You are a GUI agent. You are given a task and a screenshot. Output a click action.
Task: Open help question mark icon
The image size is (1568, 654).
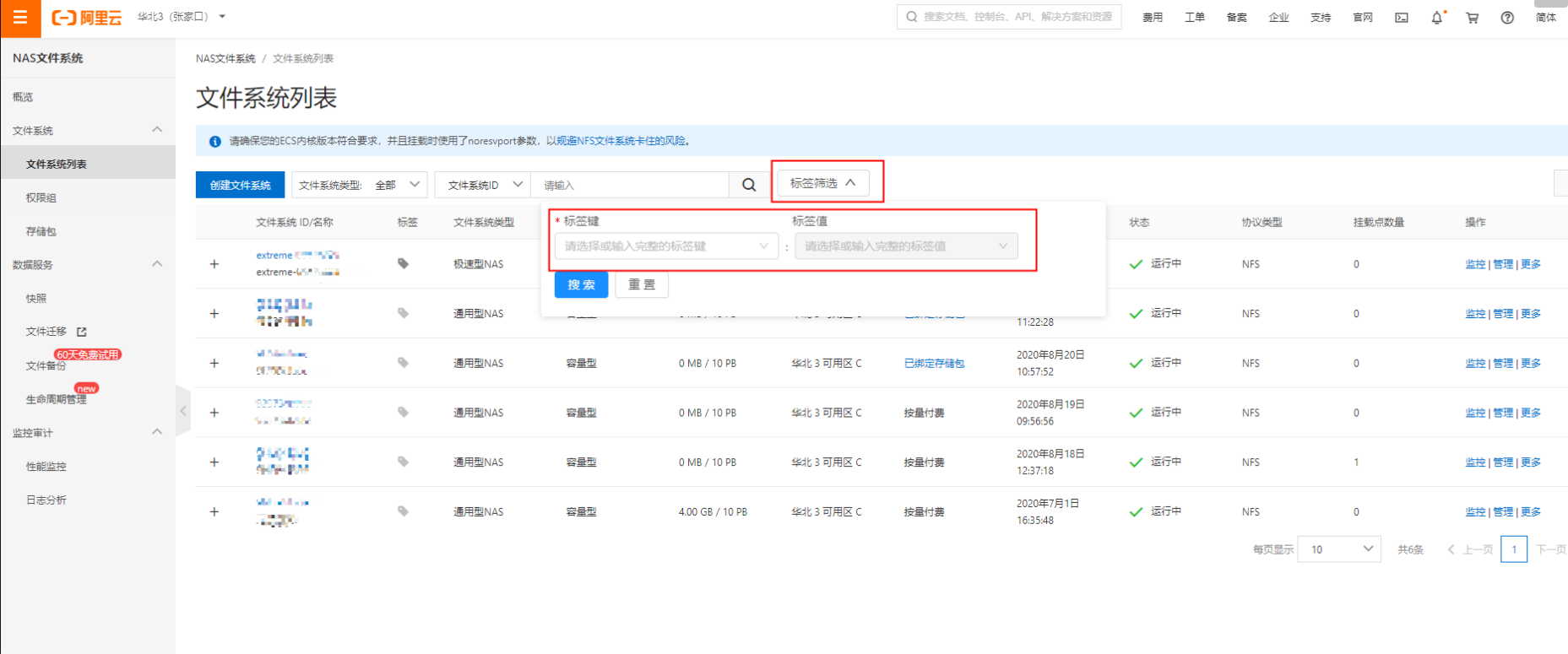1507,18
